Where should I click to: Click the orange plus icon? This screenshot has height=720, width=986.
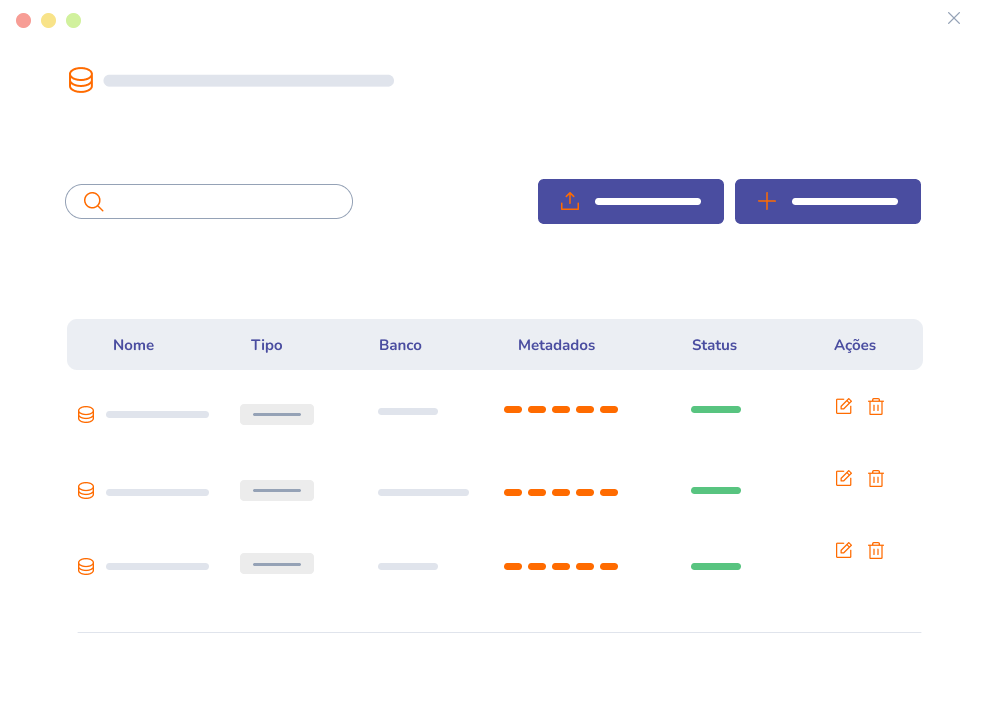(767, 201)
